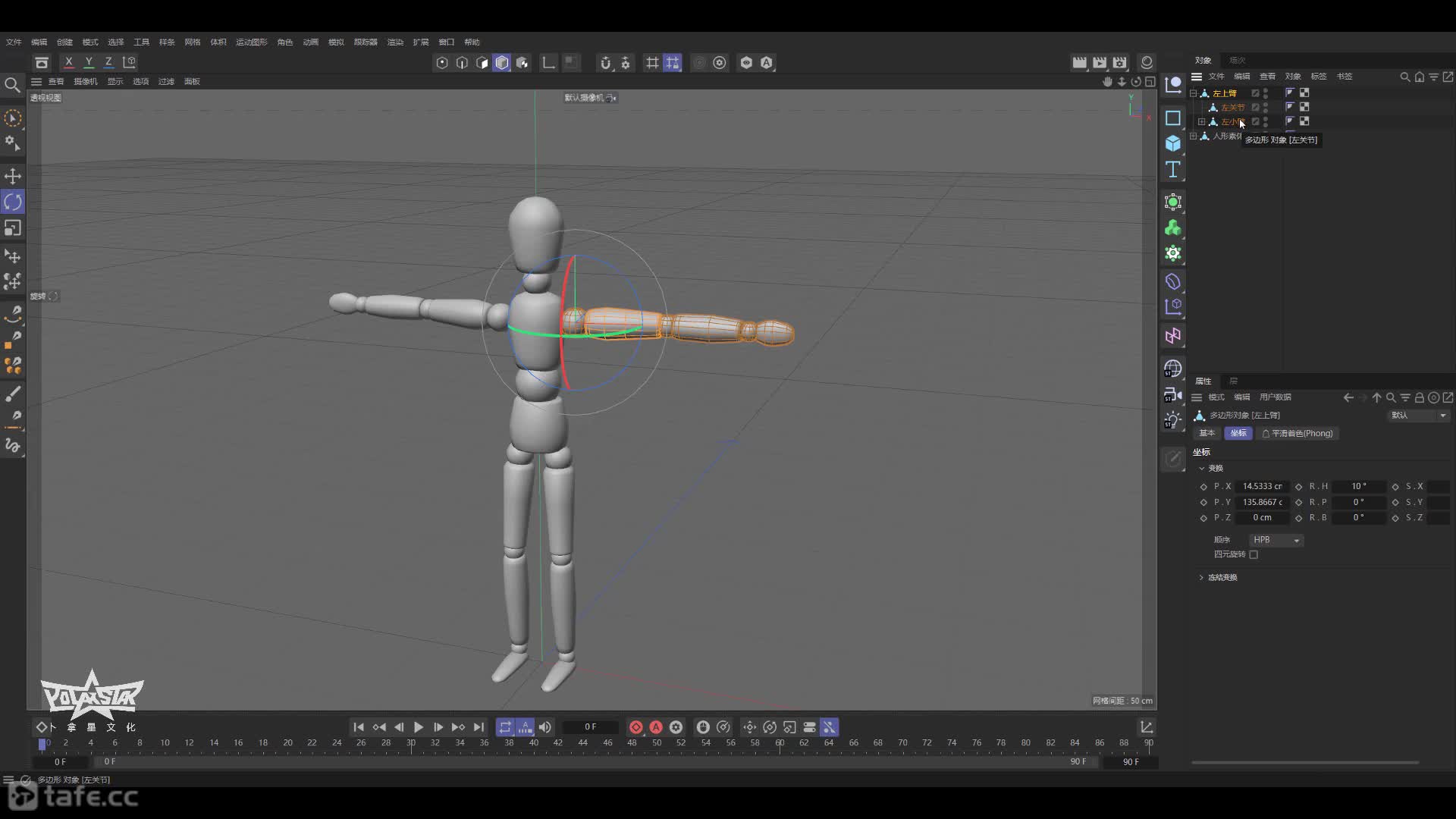Viewport: 1456px width, 819px height.
Task: Add camera icon in right palette
Action: (x=1173, y=394)
